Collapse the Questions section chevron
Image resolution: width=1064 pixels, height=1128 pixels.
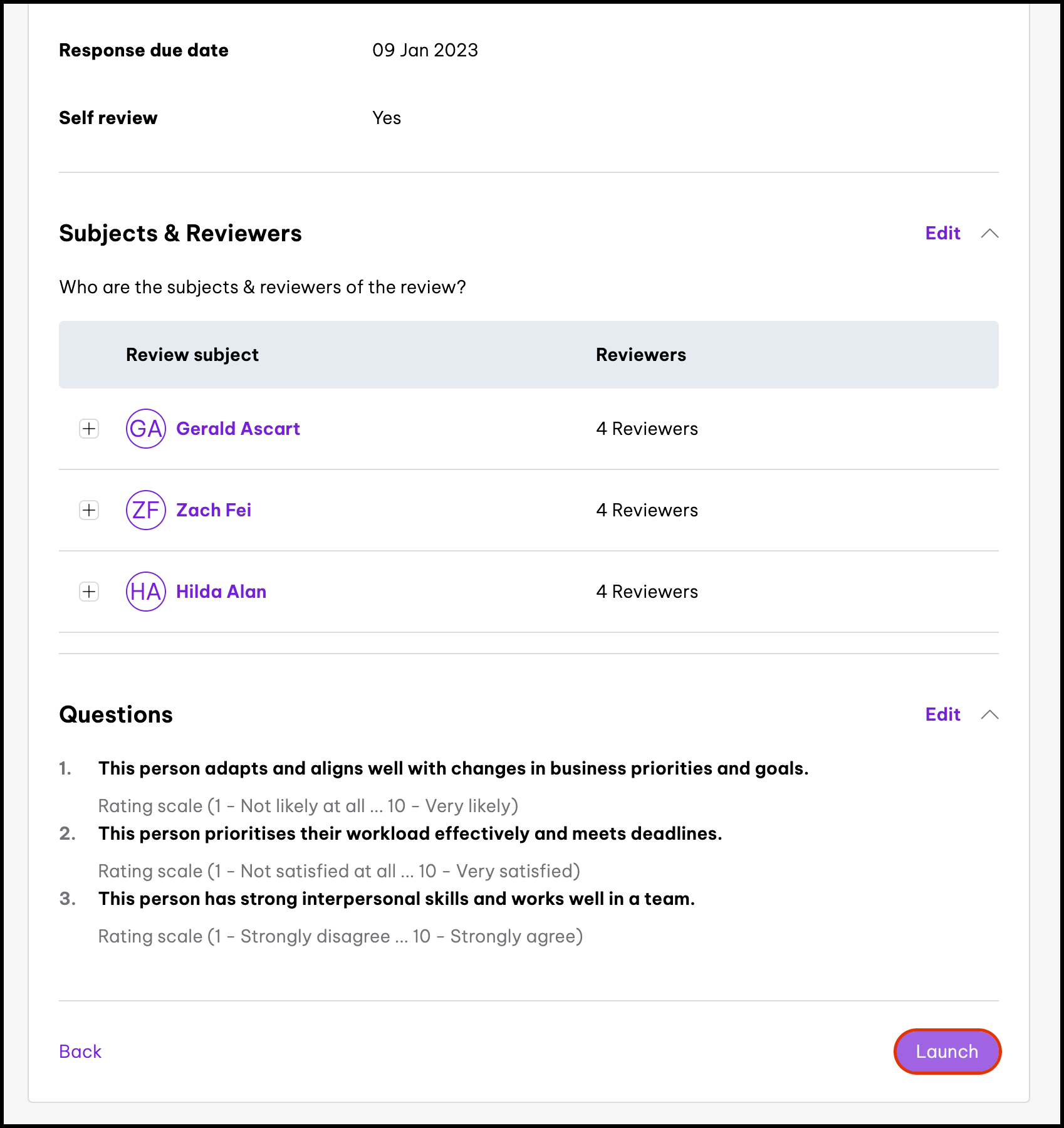989,714
